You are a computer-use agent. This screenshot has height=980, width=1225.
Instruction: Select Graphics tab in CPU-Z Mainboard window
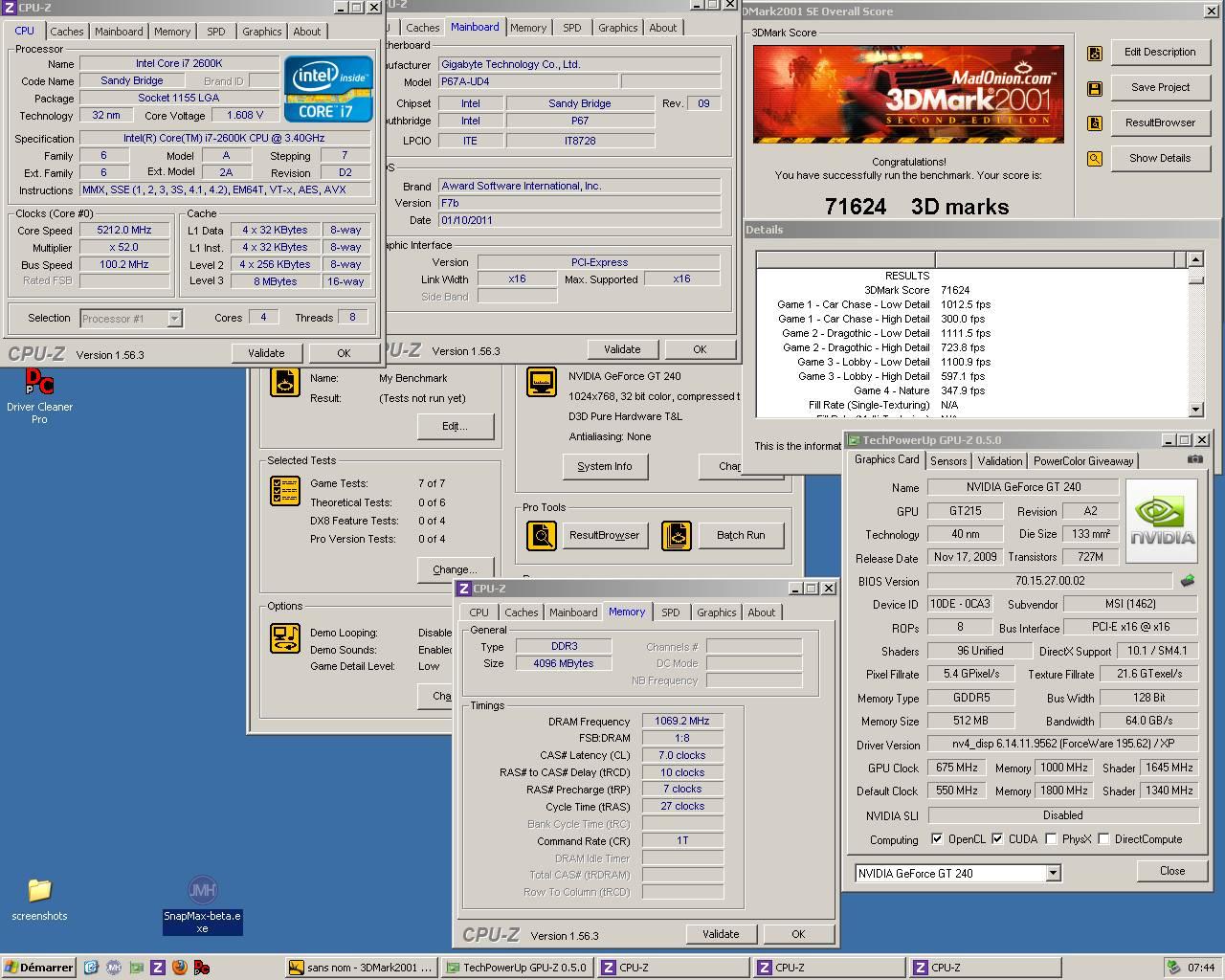point(617,28)
